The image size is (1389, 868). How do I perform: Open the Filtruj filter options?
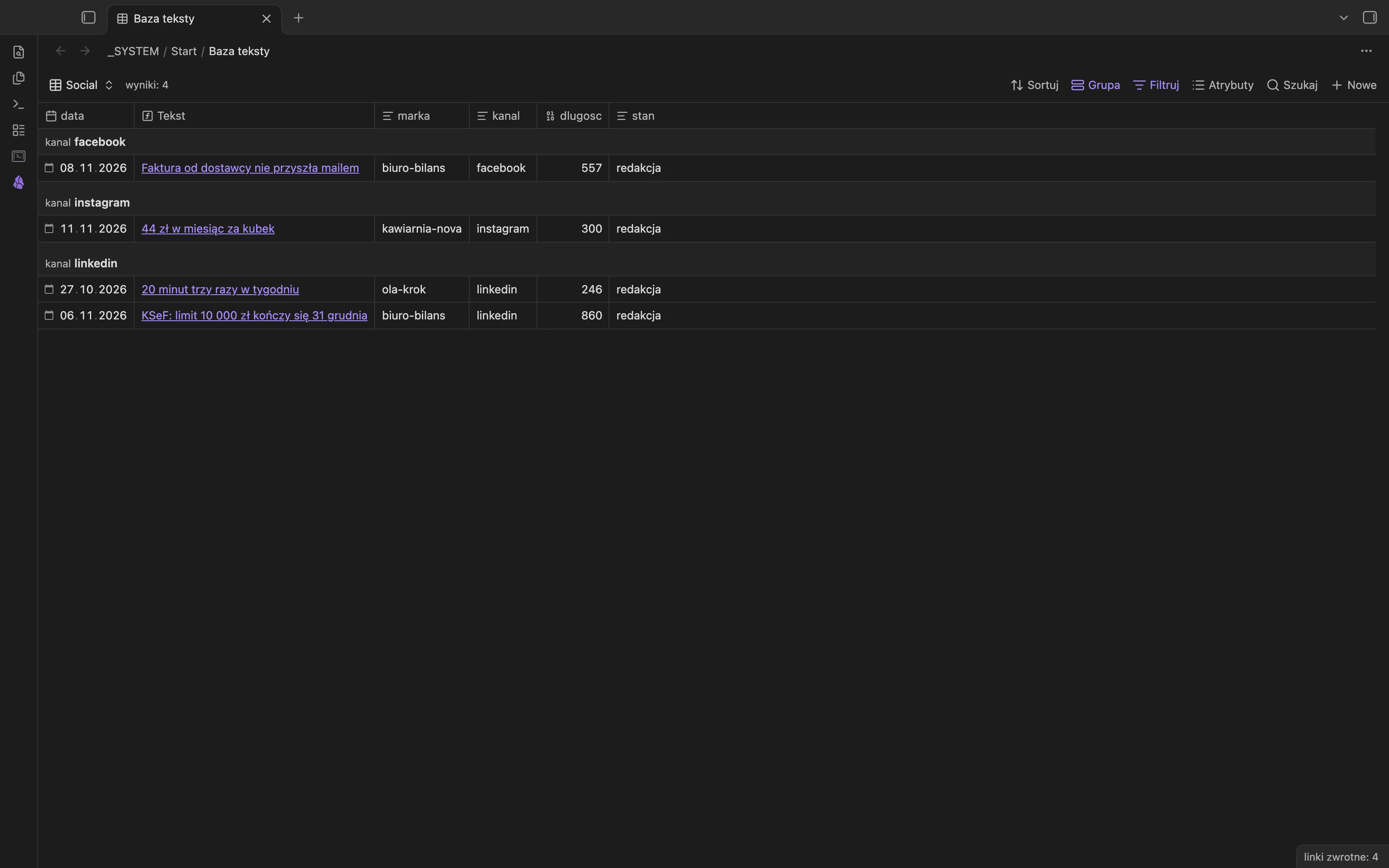tap(1156, 85)
